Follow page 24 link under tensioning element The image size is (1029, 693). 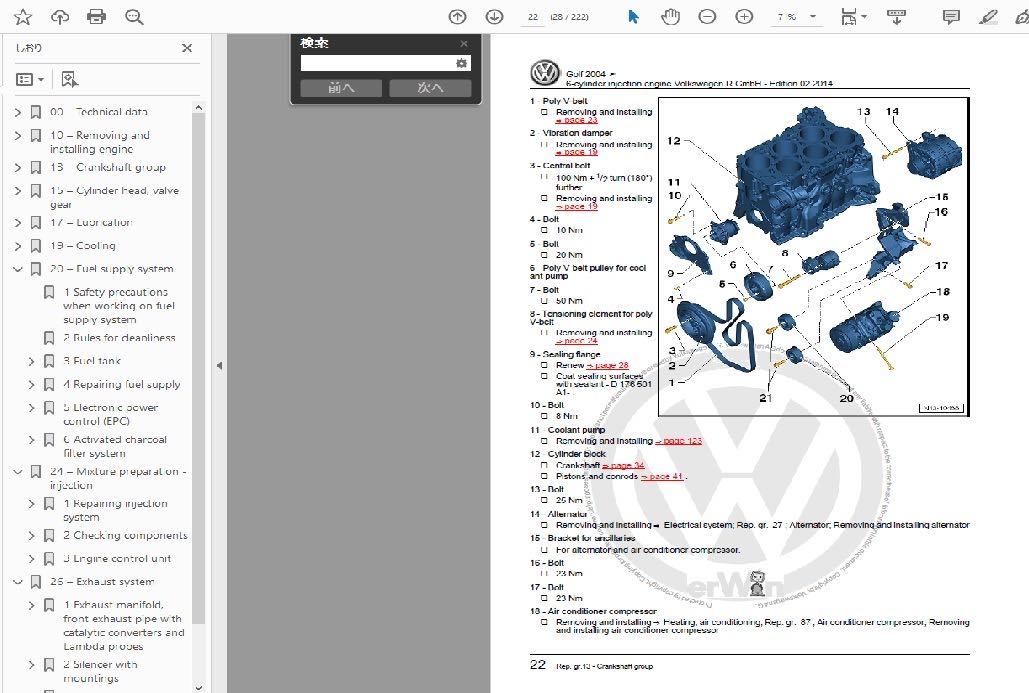[576, 341]
